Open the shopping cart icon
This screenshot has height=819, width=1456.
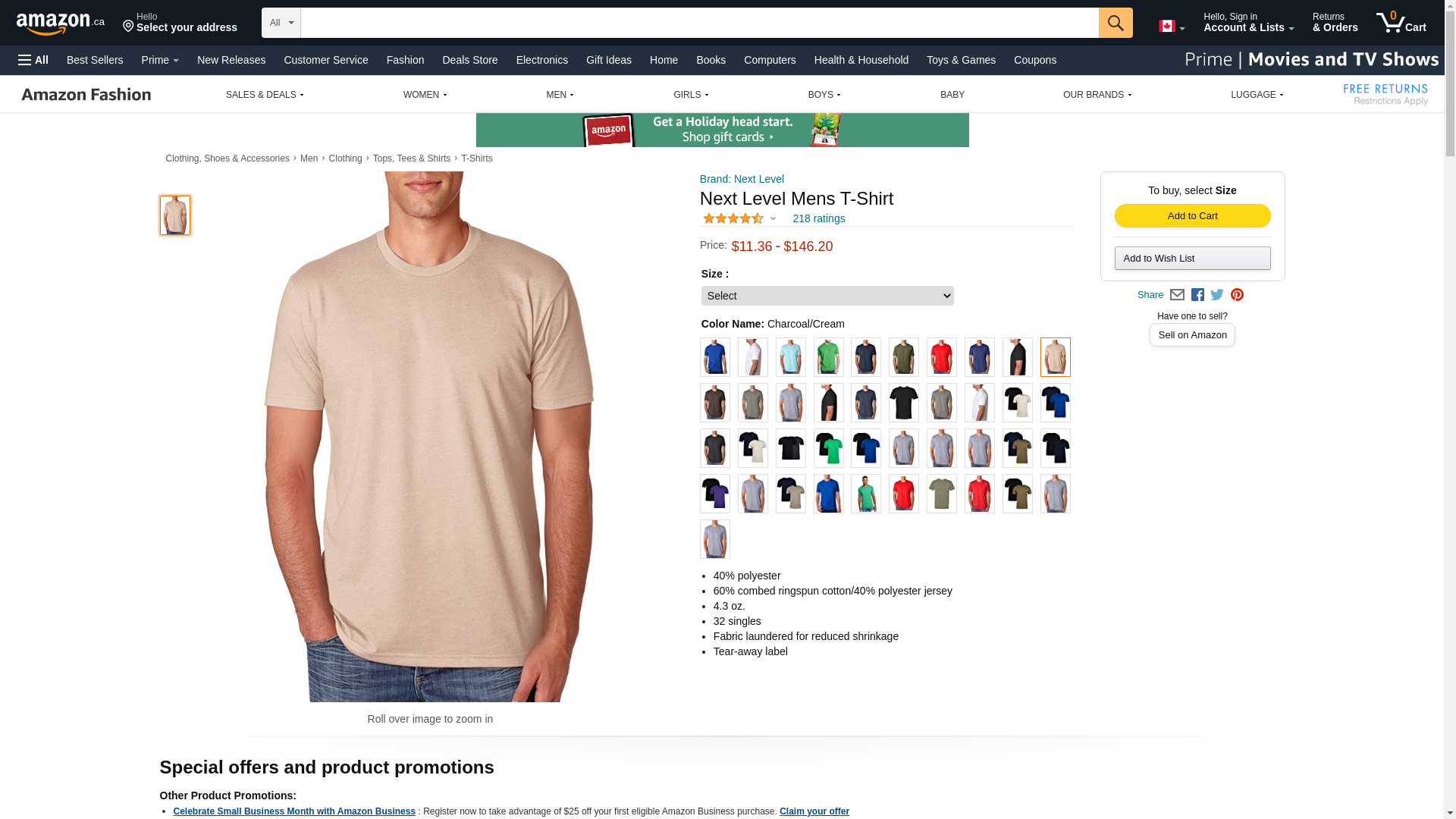coord(1401,23)
